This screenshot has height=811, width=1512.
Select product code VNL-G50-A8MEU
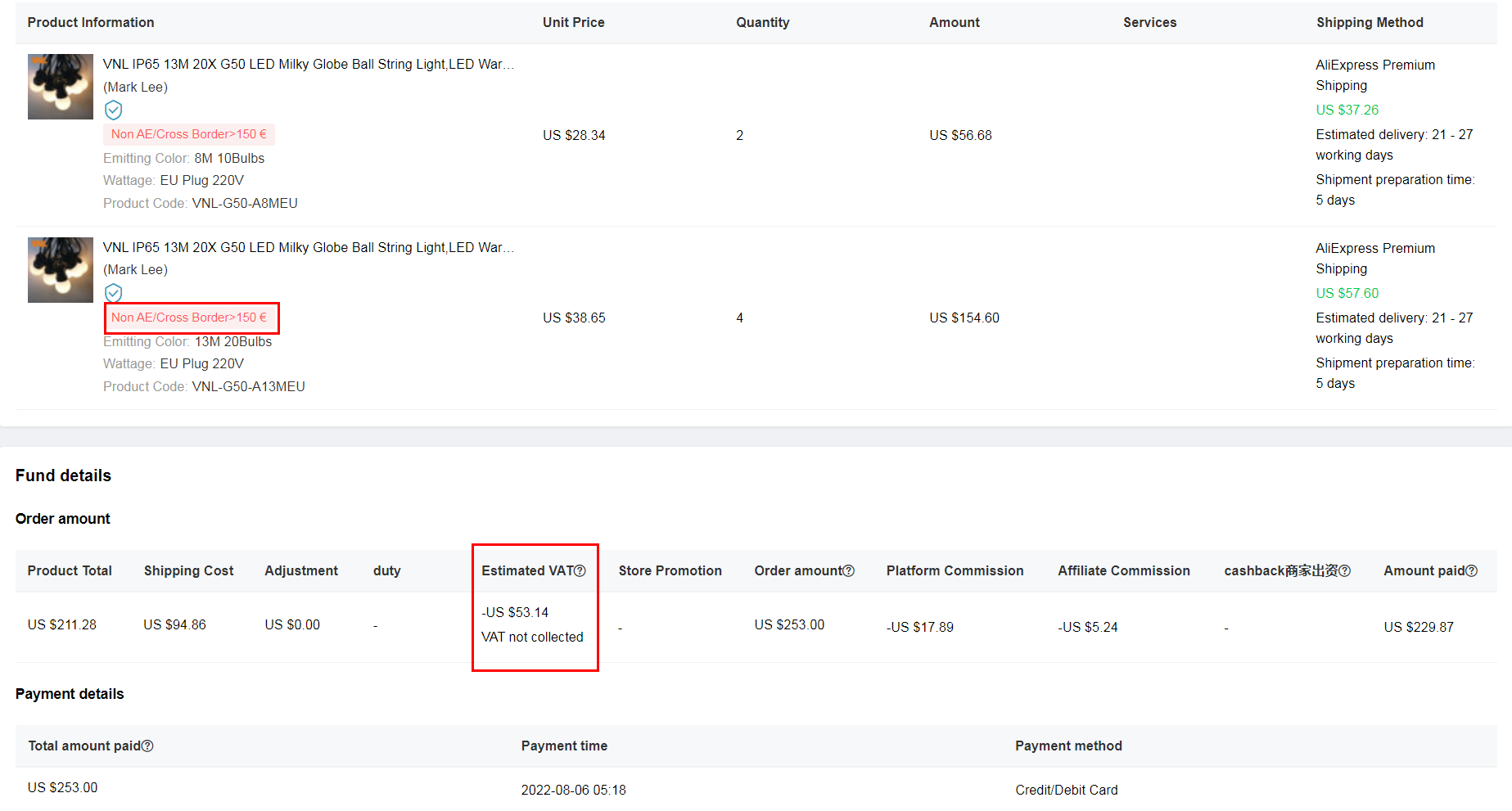click(x=245, y=204)
